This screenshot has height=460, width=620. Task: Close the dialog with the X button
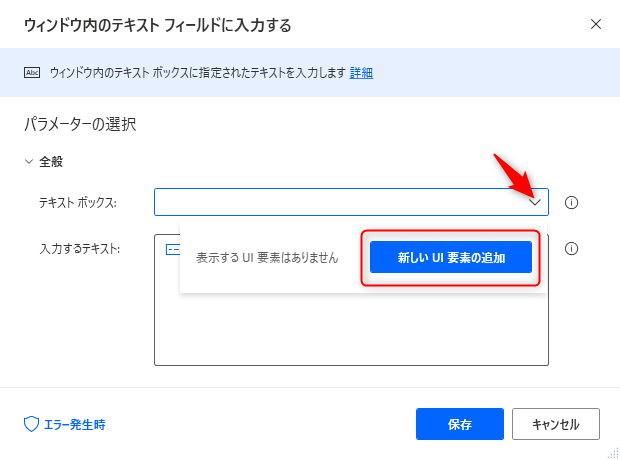596,24
